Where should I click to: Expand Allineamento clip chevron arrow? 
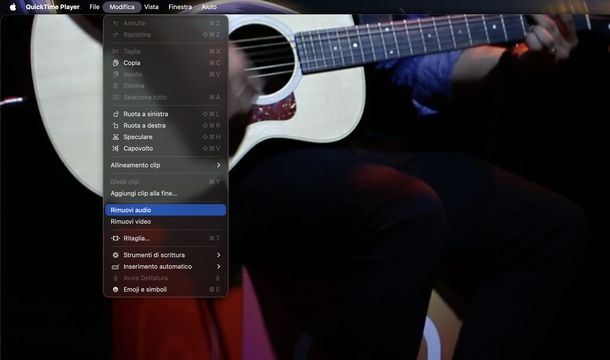(x=219, y=165)
